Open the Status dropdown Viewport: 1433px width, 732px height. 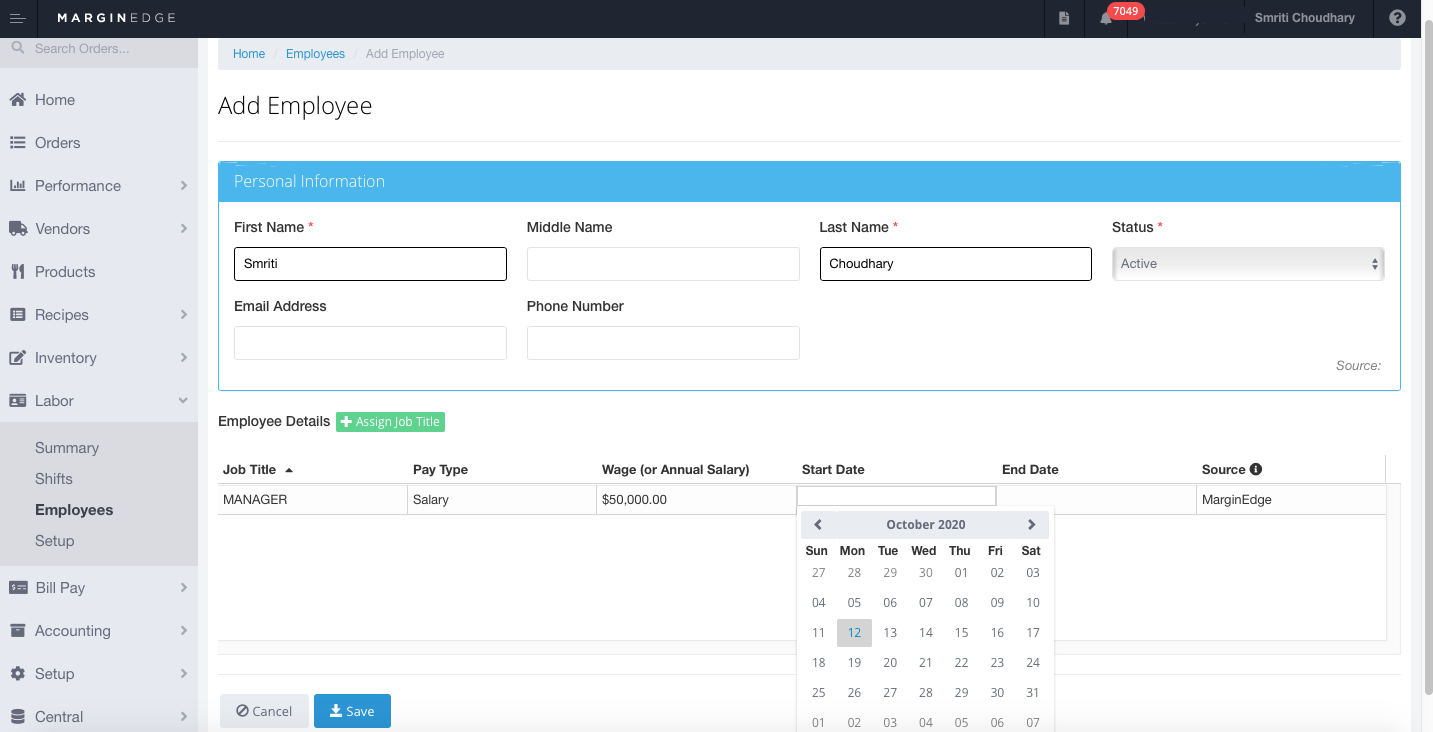coord(1248,264)
